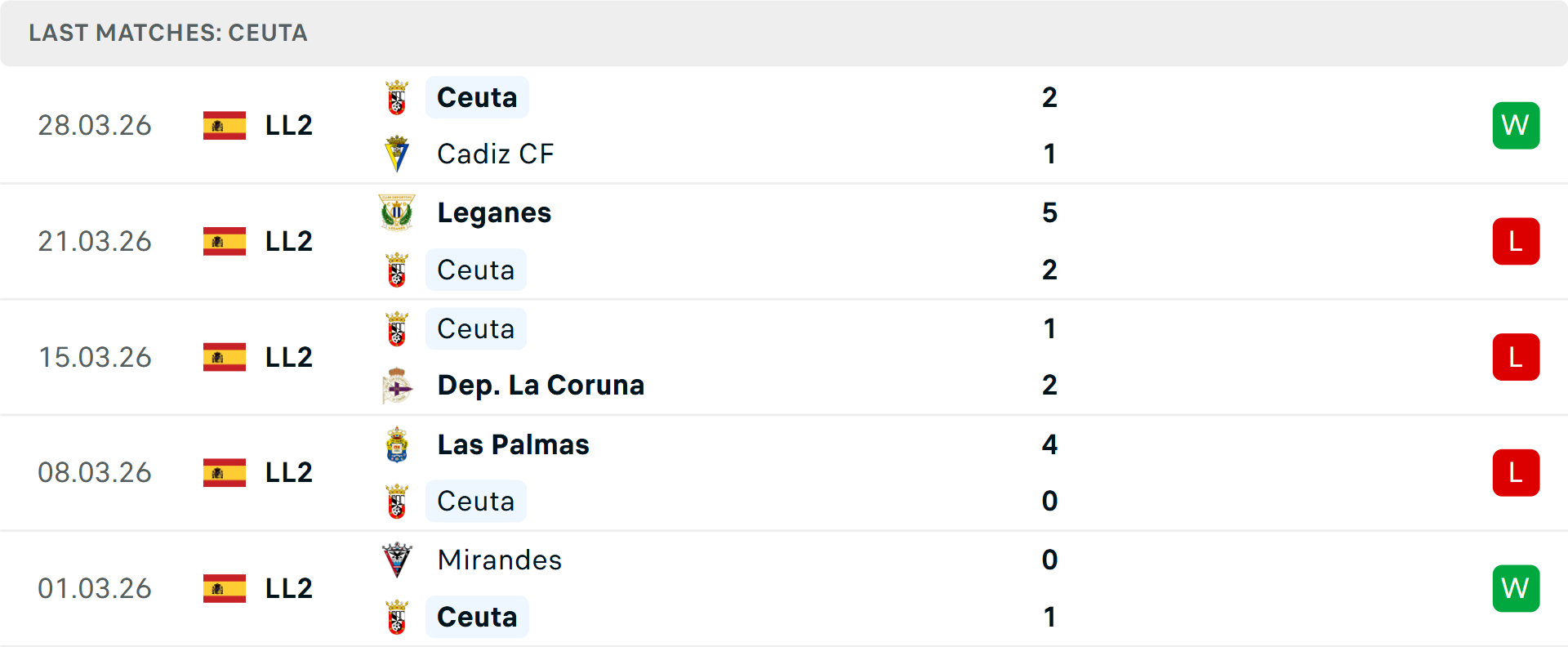This screenshot has width=1568, height=647.
Task: Click the Las Palmas club crest
Action: (x=397, y=444)
